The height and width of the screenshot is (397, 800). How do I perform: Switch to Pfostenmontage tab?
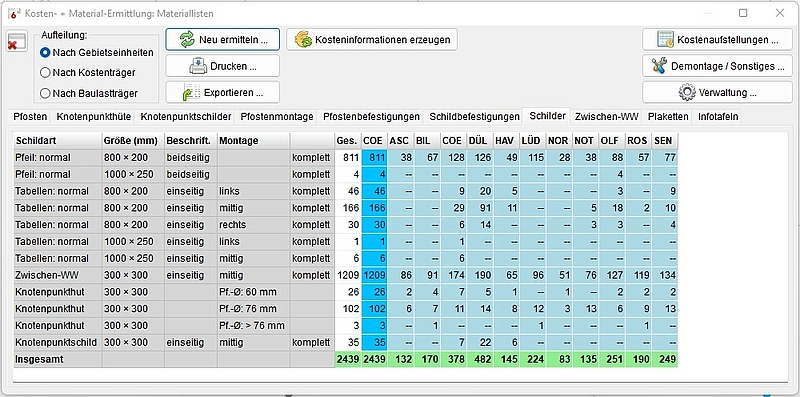click(277, 117)
